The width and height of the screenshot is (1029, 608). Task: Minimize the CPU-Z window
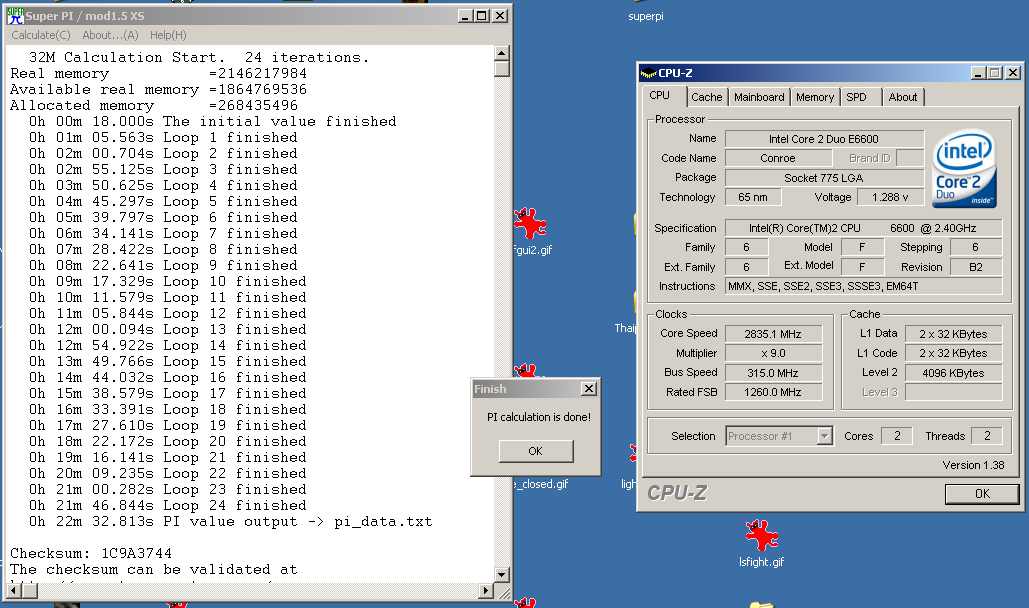[978, 73]
